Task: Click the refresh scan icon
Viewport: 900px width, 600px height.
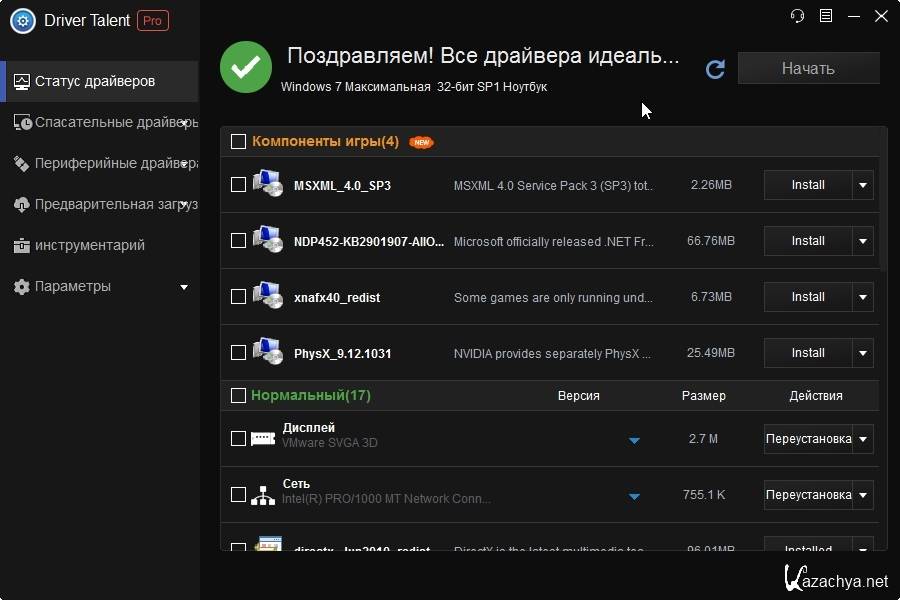Action: [x=714, y=69]
